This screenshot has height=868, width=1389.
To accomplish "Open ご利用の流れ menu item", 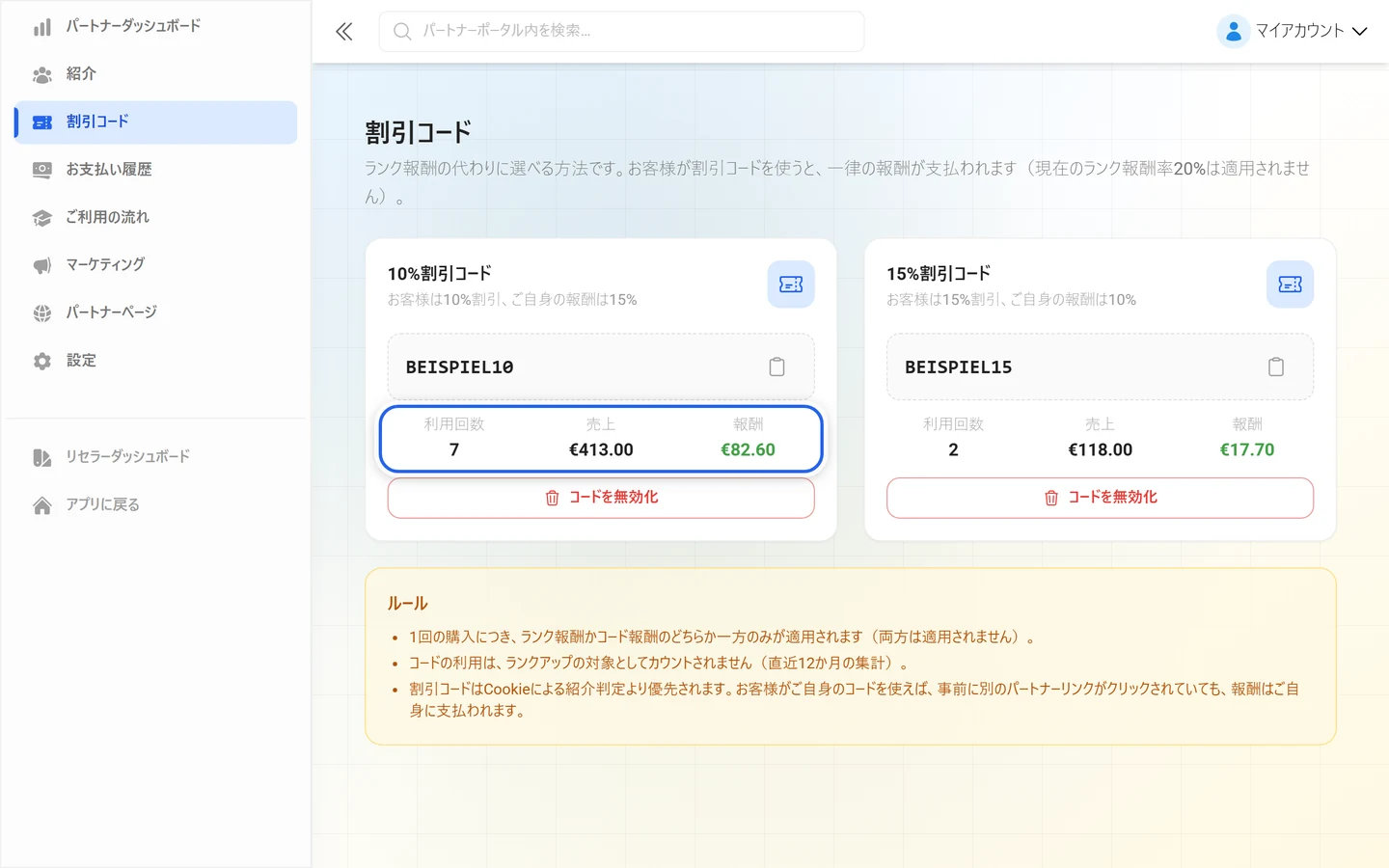I will click(155, 218).
